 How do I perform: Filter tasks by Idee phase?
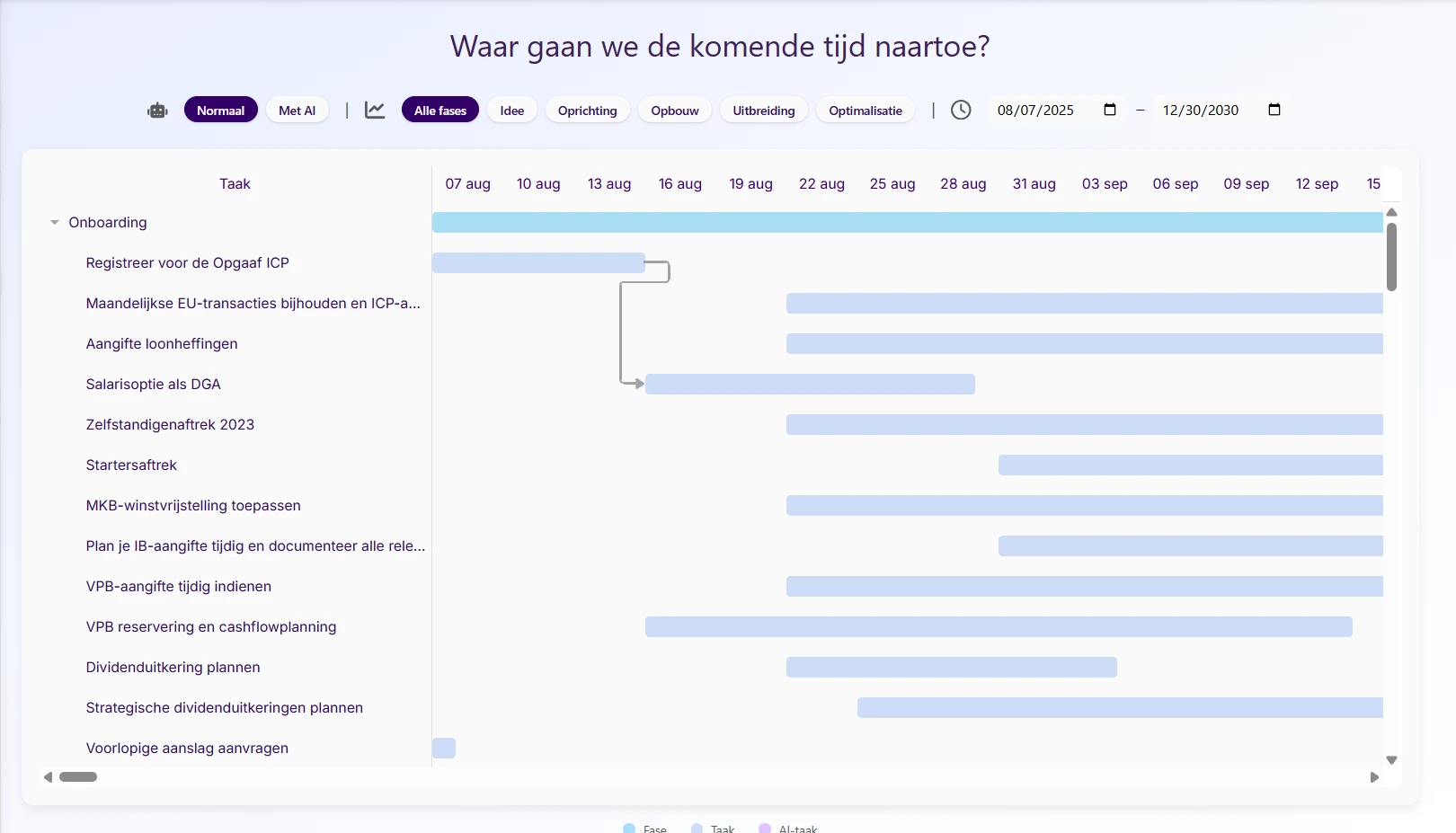tap(511, 111)
